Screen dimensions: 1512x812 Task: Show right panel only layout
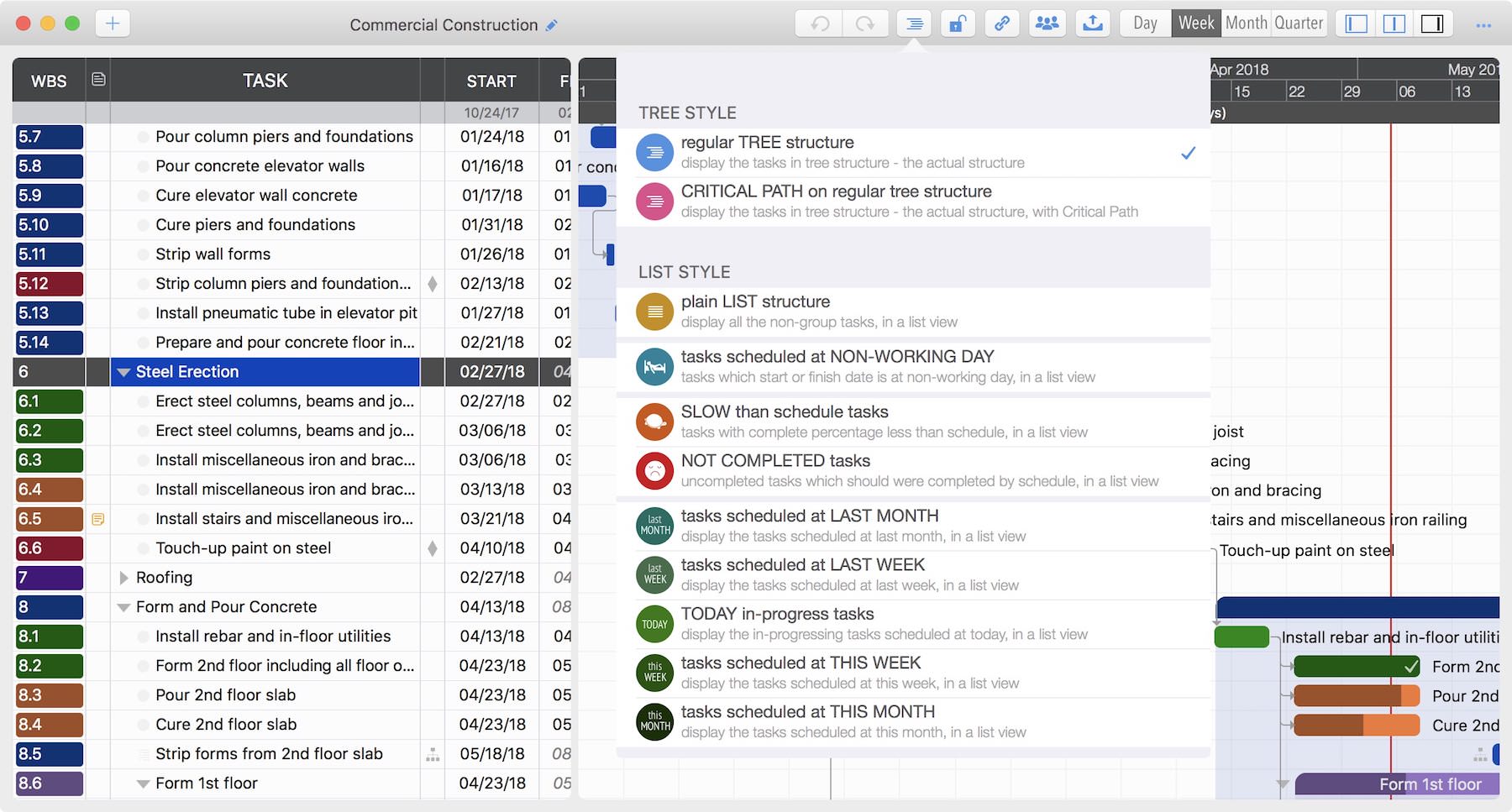click(x=1431, y=24)
